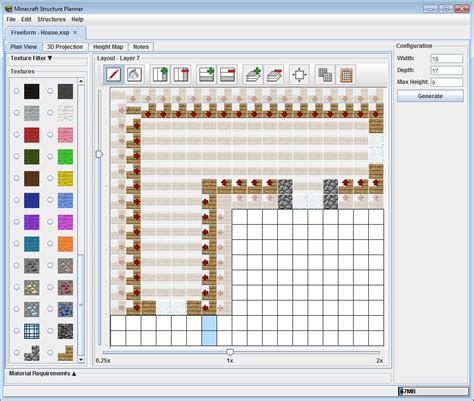Click the paste clipboard icon
The height and width of the screenshot is (401, 474).
[x=346, y=74]
